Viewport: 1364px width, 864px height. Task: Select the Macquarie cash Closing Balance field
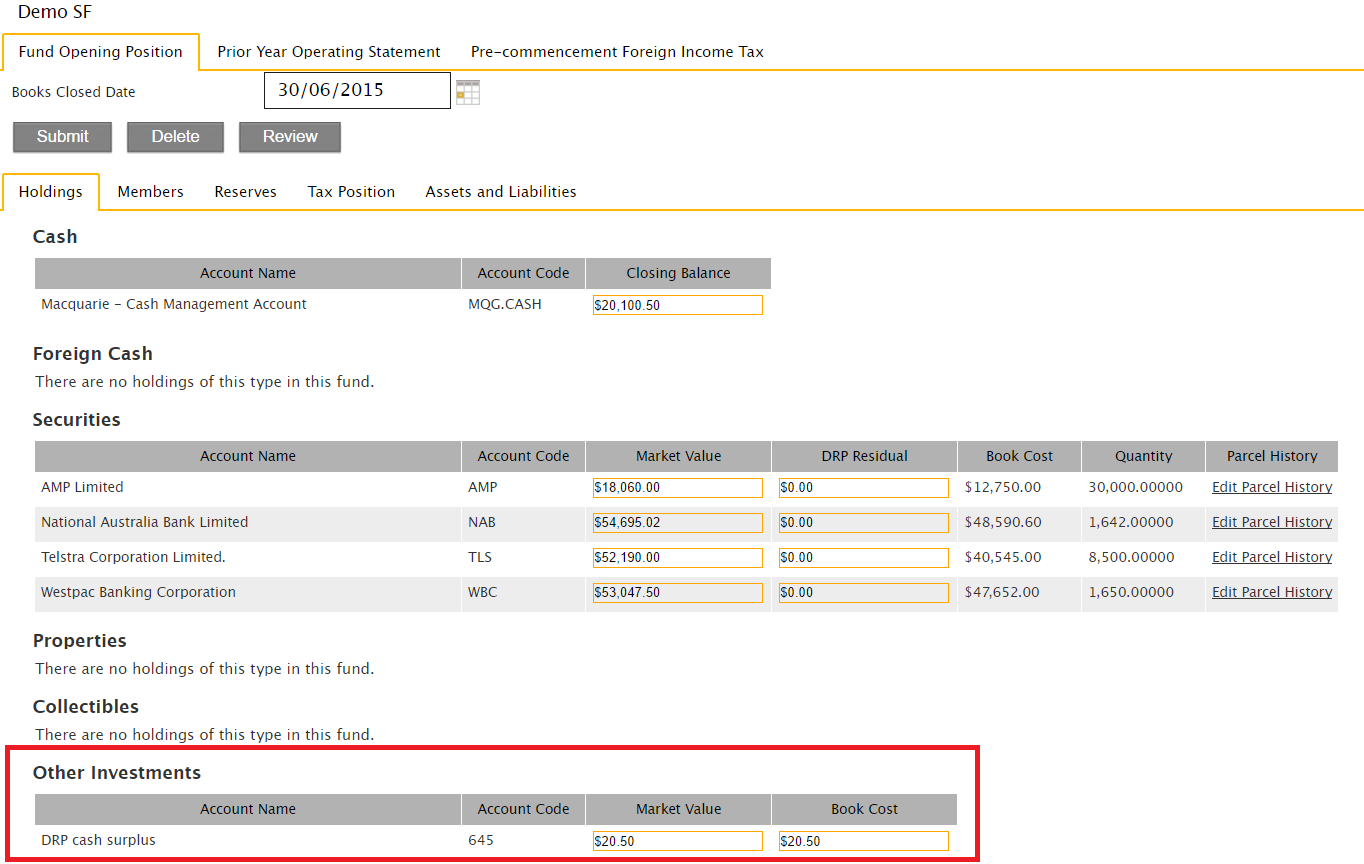[x=677, y=304]
